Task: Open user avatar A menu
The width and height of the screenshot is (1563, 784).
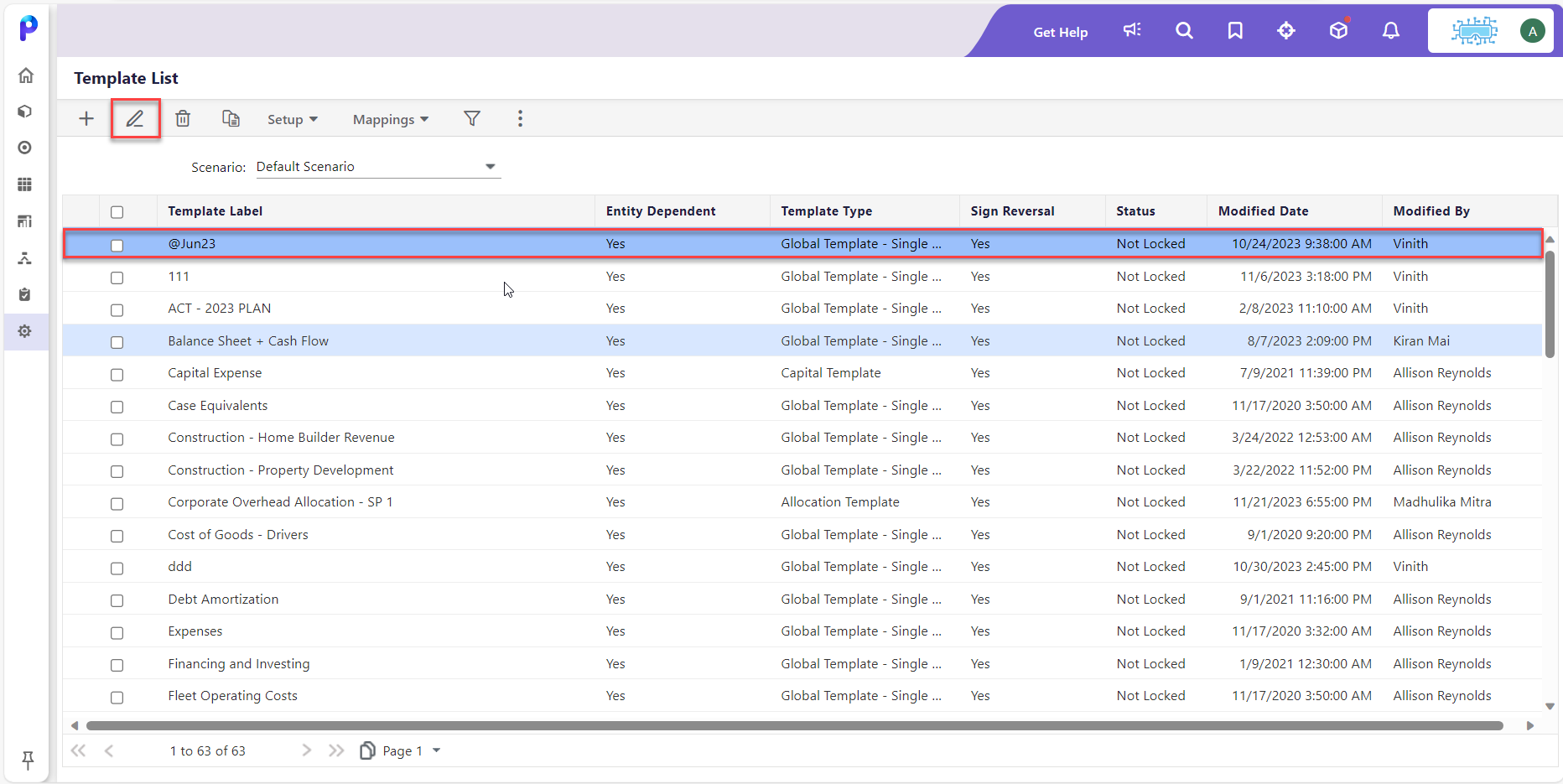Action: click(x=1533, y=31)
